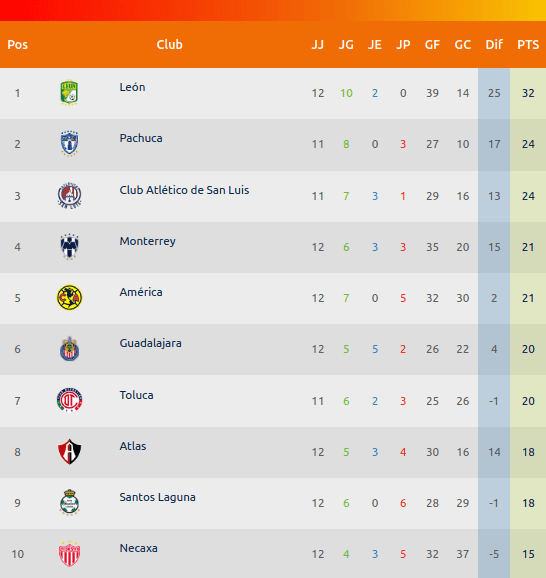Click the León club crest icon
This screenshot has width=546, height=578.
pyautogui.click(x=69, y=93)
